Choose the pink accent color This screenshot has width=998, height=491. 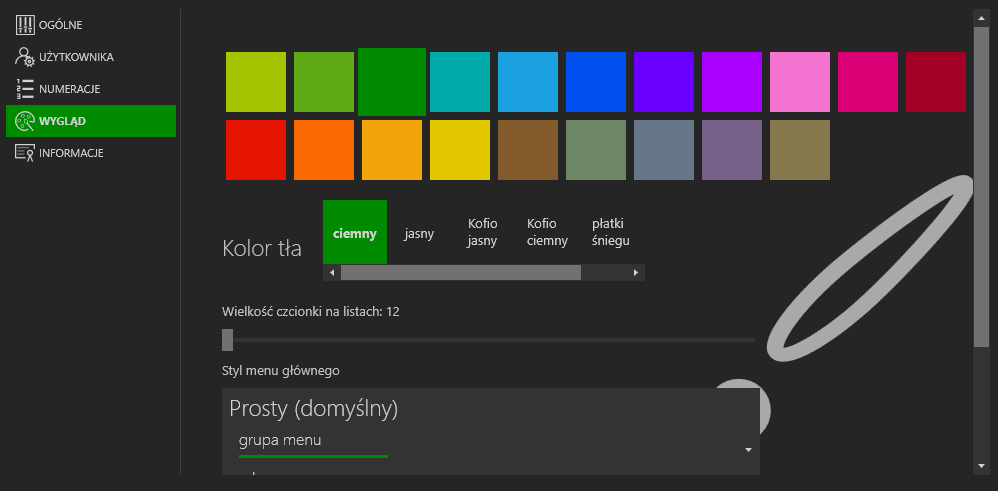pyautogui.click(x=800, y=82)
